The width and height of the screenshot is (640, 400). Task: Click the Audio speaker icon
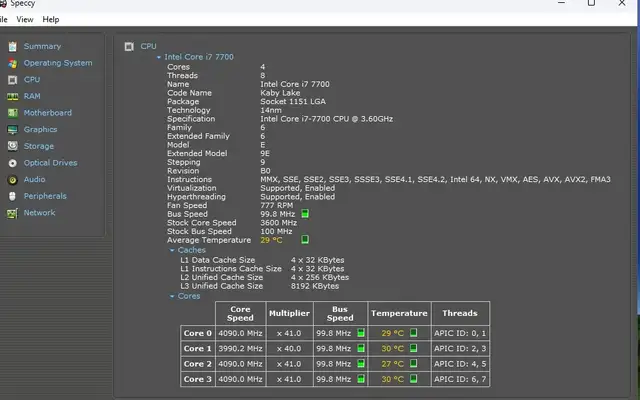13,180
